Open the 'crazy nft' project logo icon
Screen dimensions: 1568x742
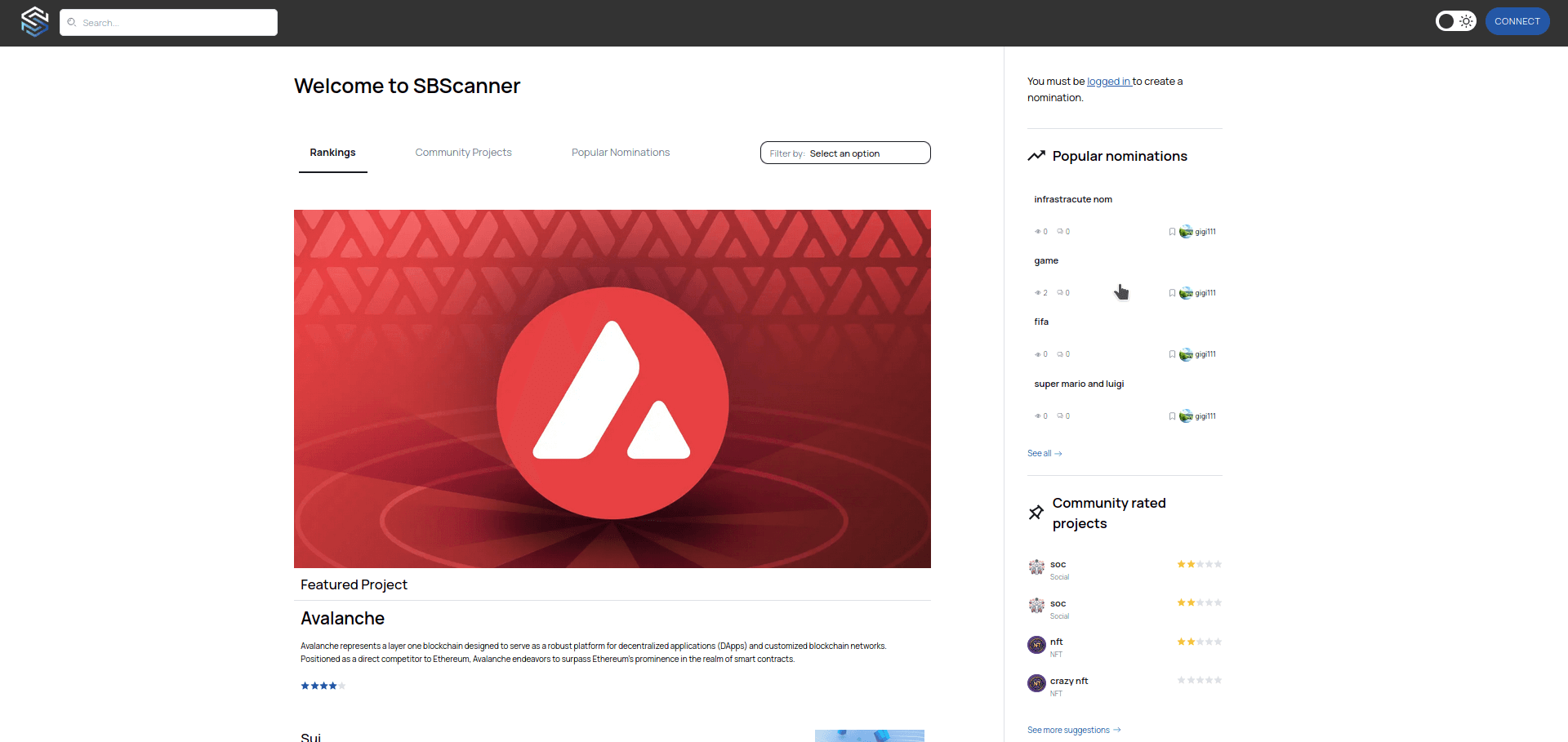coord(1036,683)
